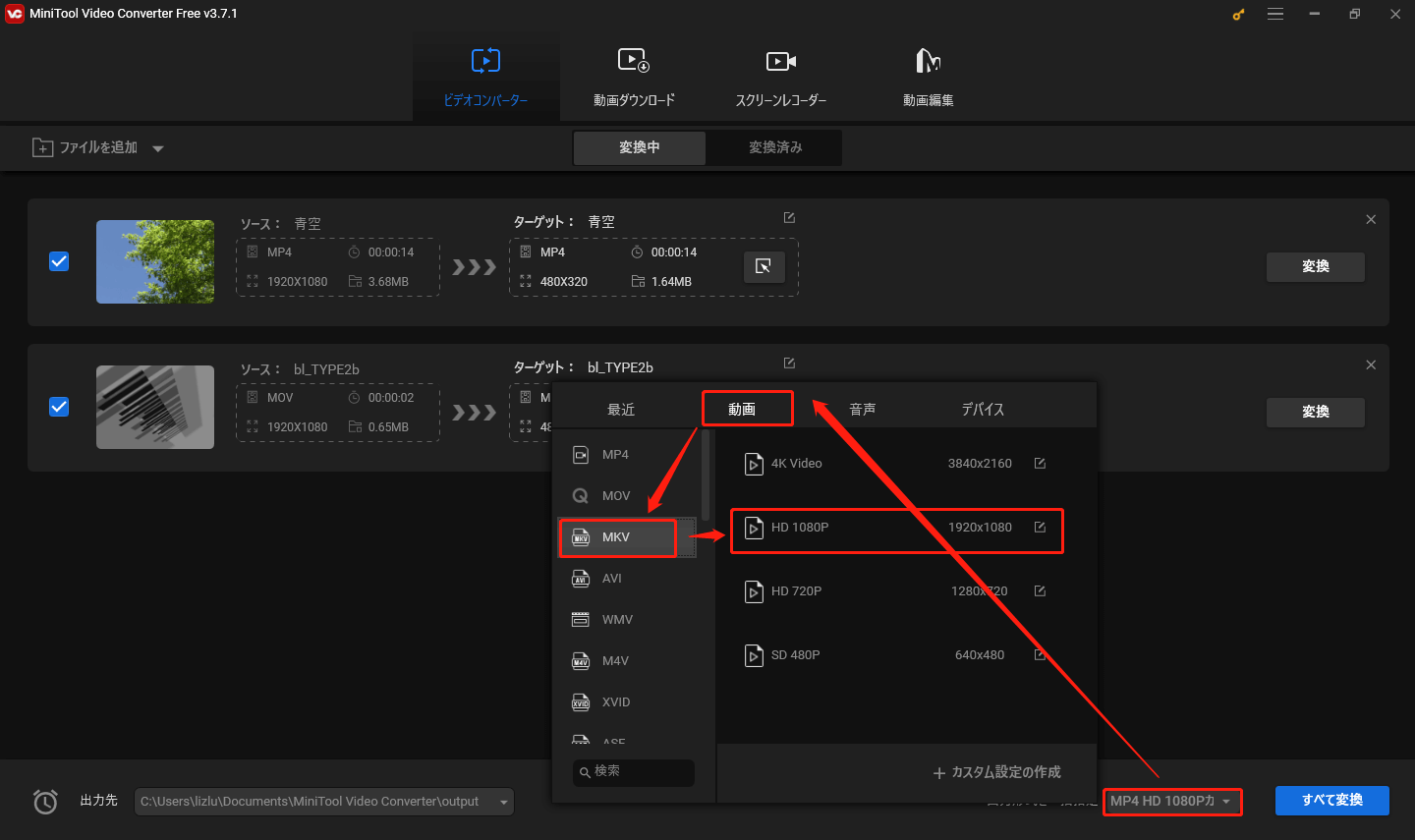This screenshot has height=840, width=1415.
Task: Open target format settings for 青空
Action: click(x=764, y=266)
